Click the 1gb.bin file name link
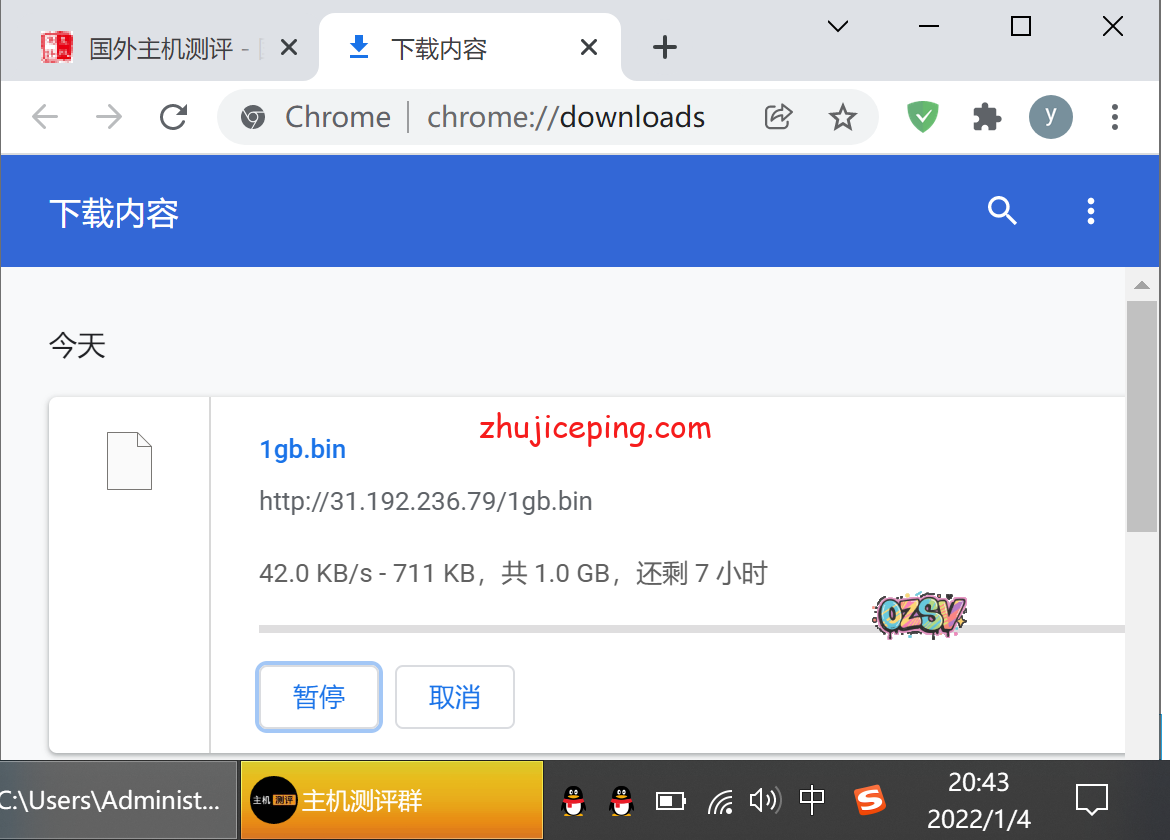Screen dimensions: 1170x840 click(302, 449)
